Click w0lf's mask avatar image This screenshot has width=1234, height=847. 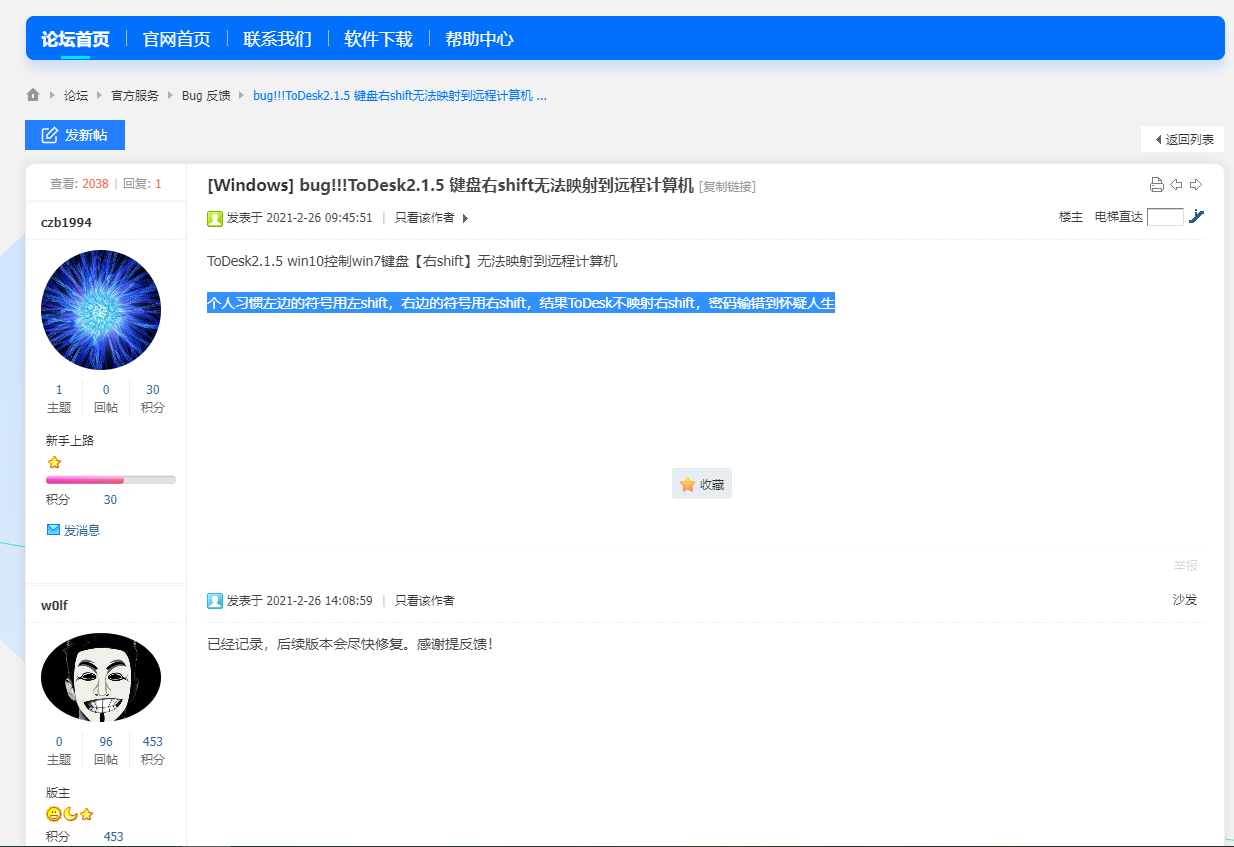pos(101,677)
